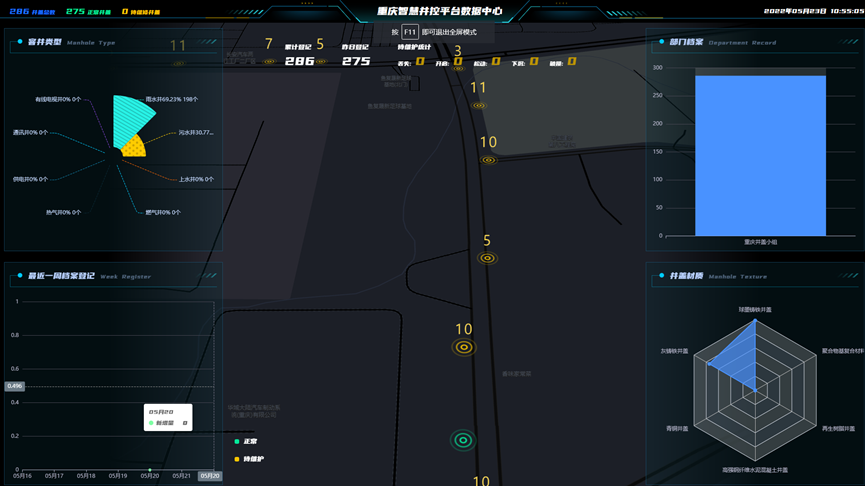Click the marker labeled 11 near the map top
The width and height of the screenshot is (865, 486).
click(479, 105)
